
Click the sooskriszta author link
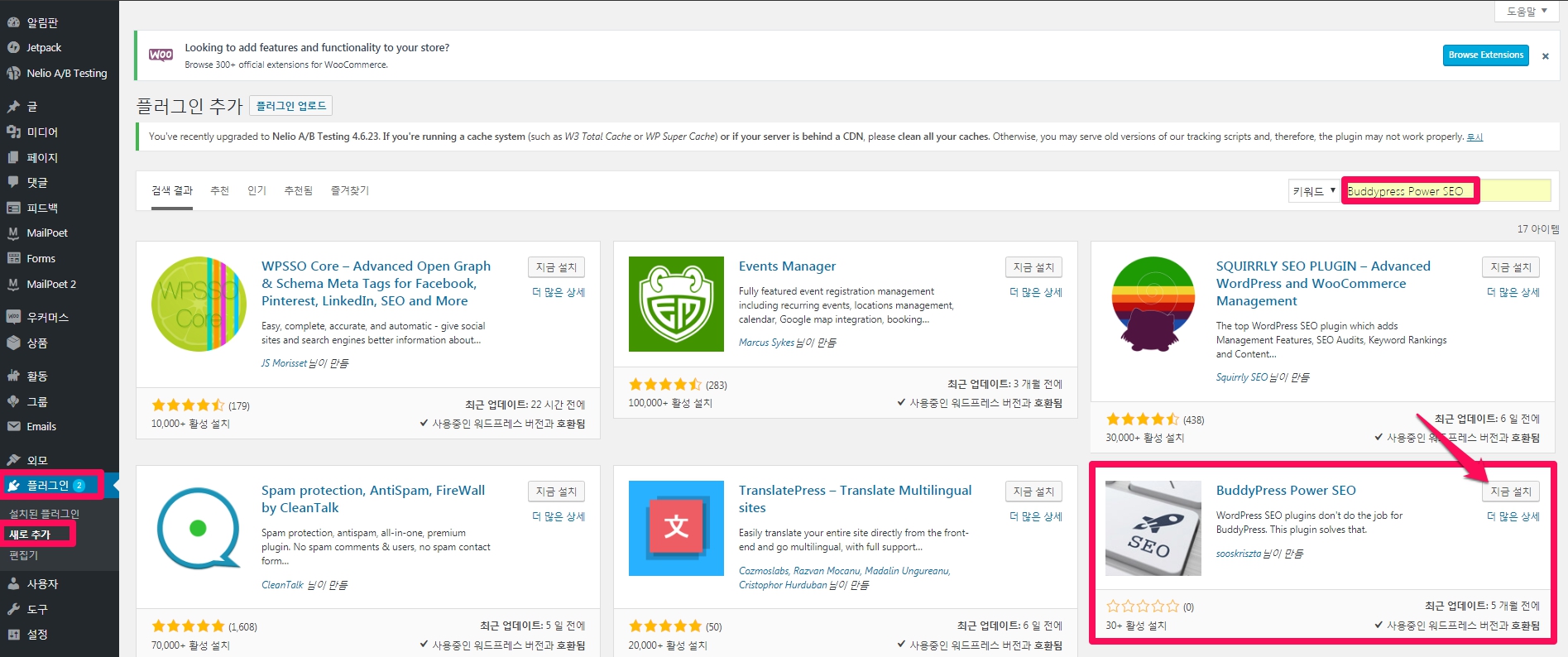coord(1239,554)
